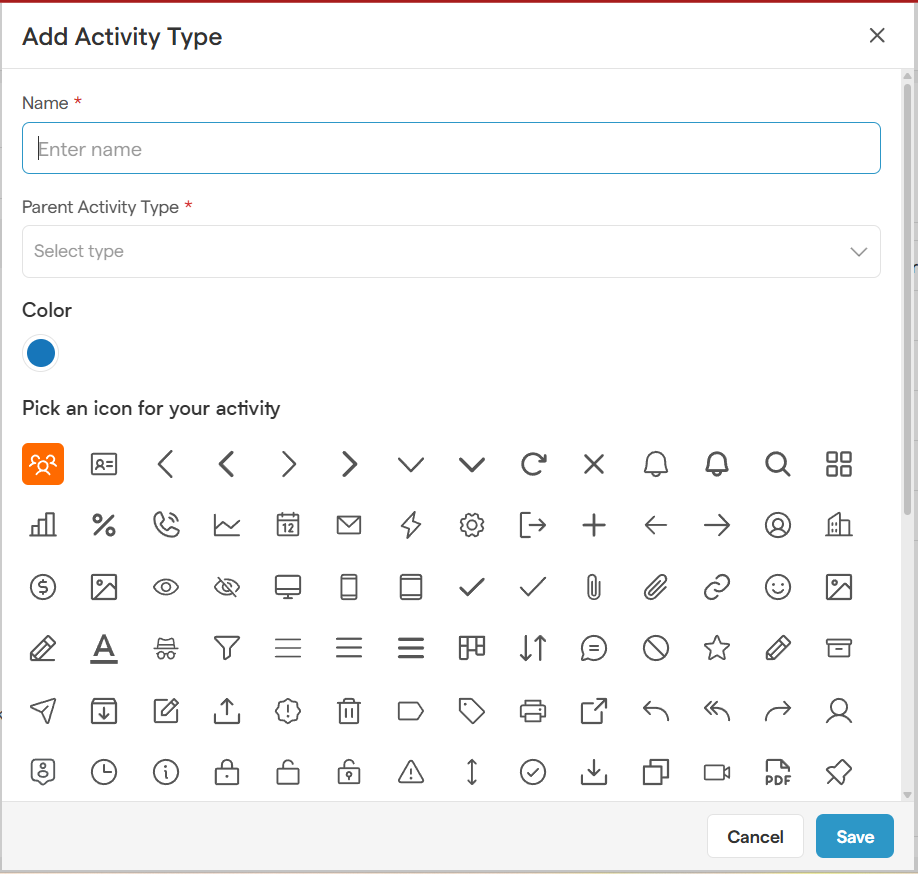The width and height of the screenshot is (918, 874).
Task: Click the blue color swatch
Action: 41,353
